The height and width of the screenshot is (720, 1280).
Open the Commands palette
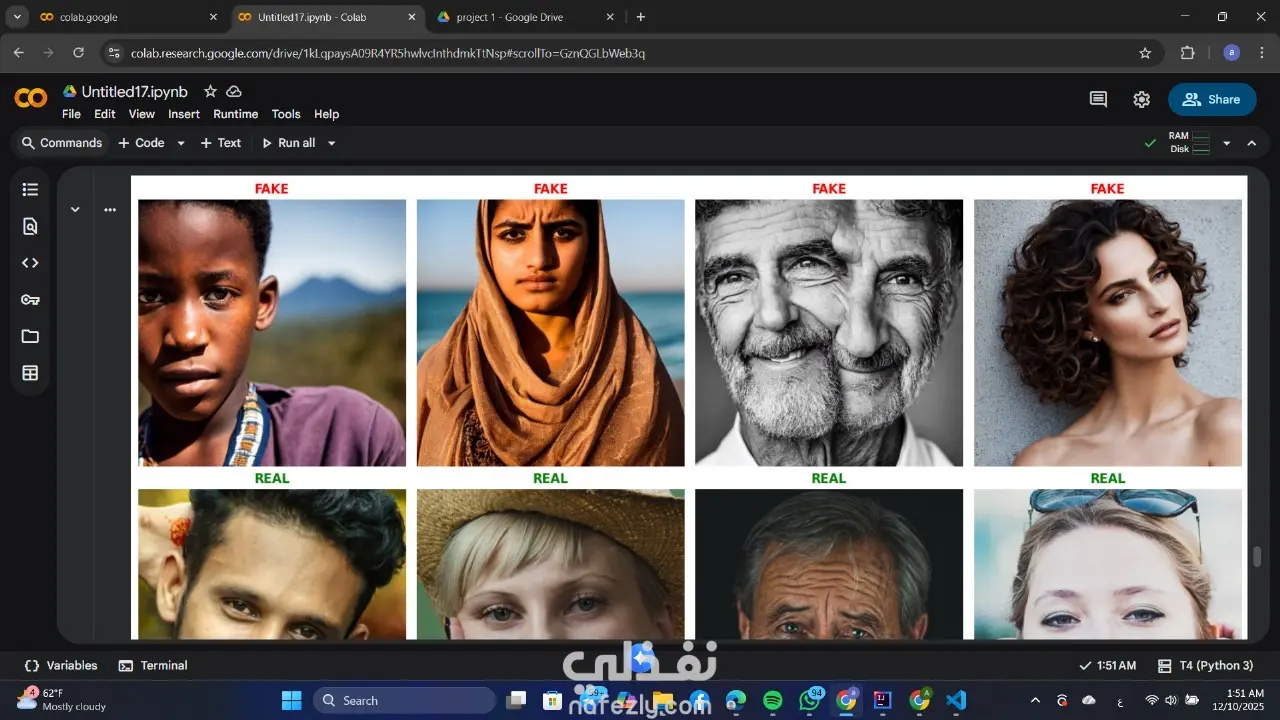point(62,143)
